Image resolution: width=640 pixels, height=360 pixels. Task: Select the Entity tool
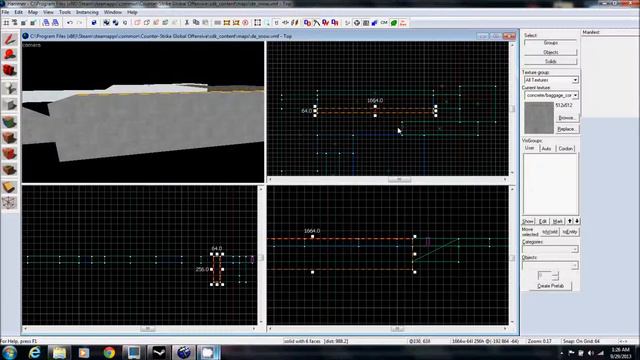[10, 88]
